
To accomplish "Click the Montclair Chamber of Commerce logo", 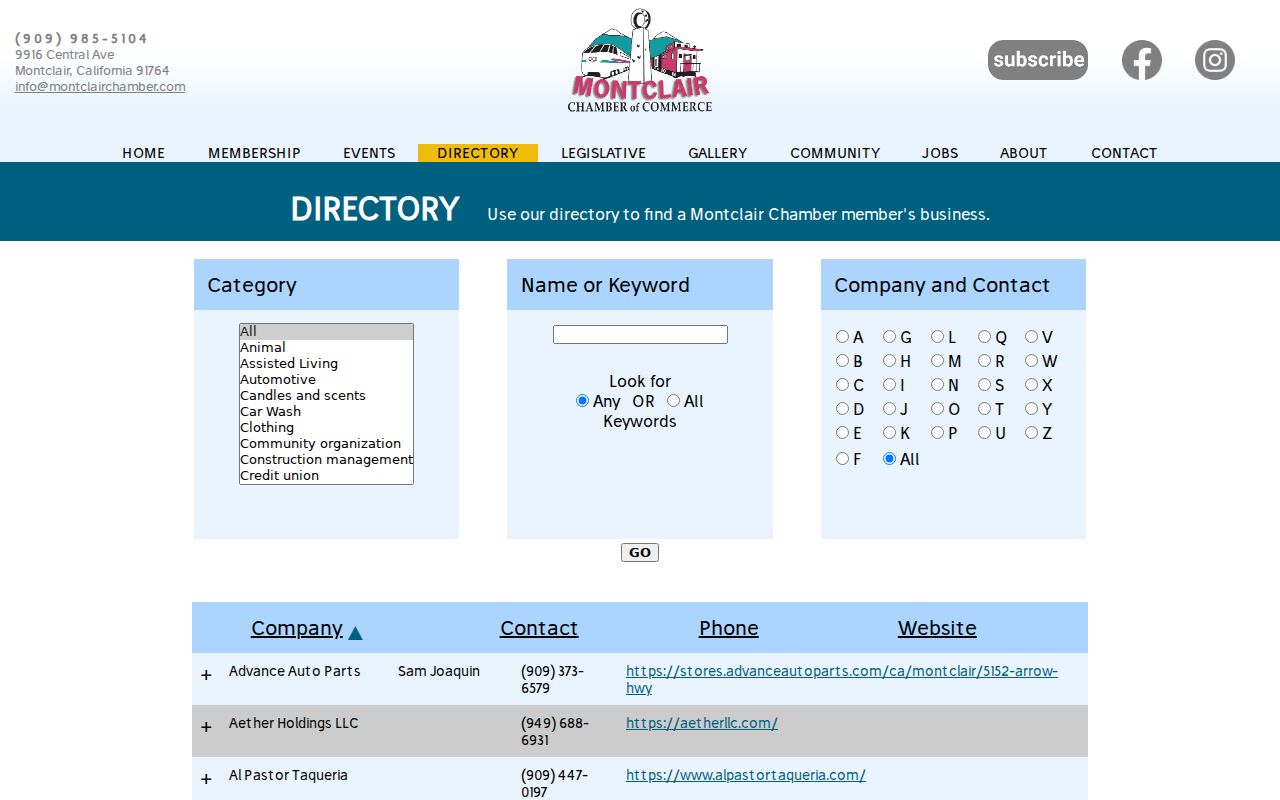I will coord(640,61).
